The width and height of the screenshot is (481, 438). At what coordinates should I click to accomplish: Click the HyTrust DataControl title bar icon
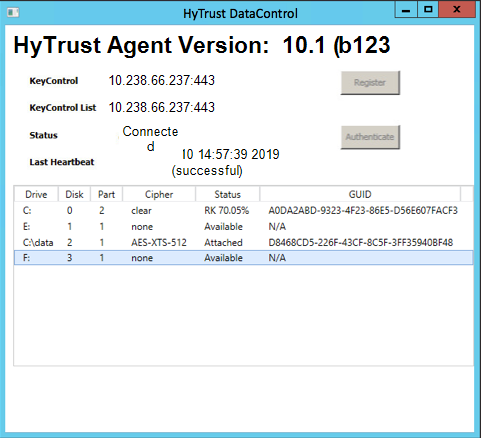(13, 13)
